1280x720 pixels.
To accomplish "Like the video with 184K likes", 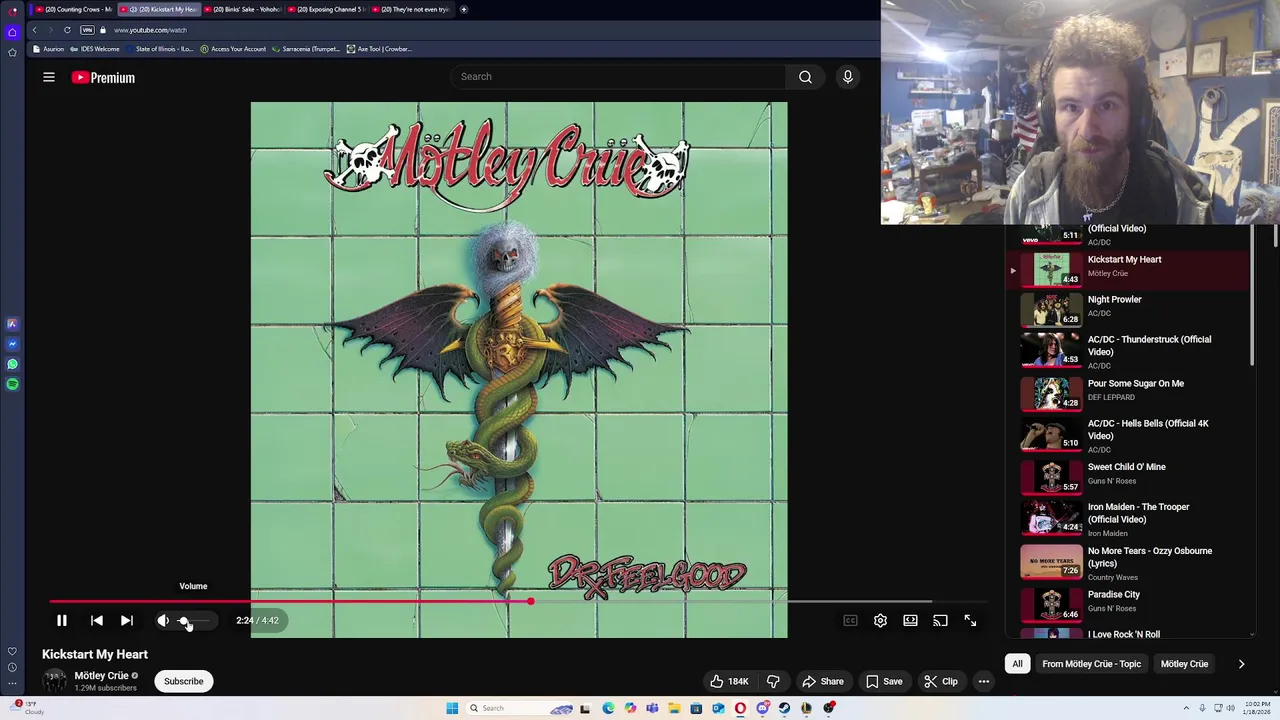I will click(x=729, y=681).
